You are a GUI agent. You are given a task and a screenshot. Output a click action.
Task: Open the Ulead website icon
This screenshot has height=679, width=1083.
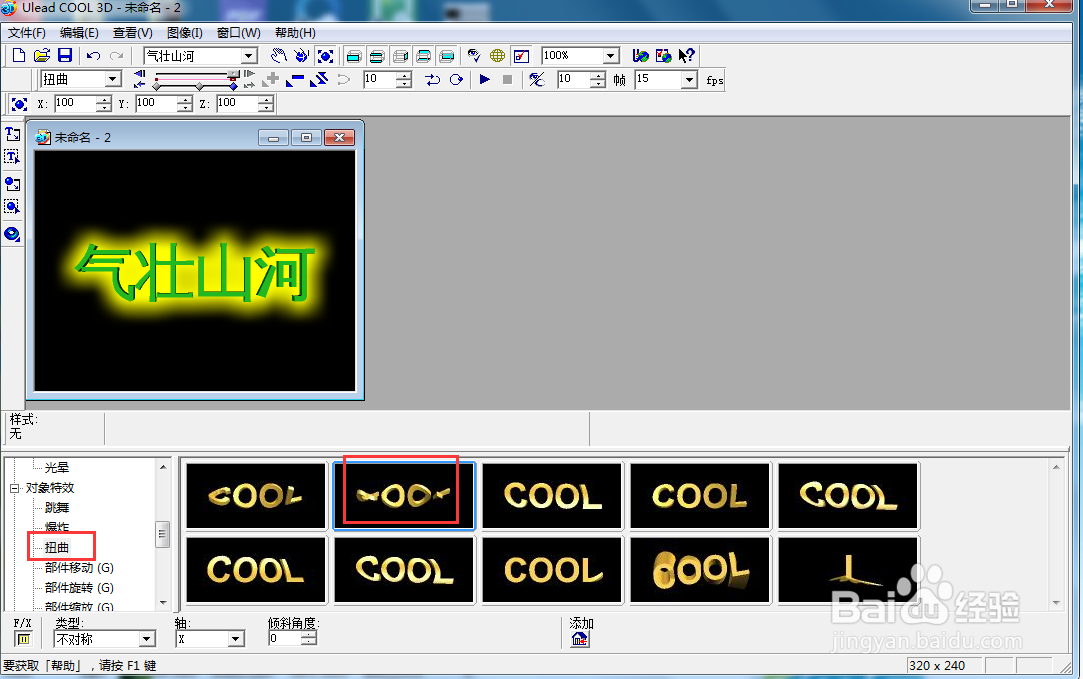640,55
